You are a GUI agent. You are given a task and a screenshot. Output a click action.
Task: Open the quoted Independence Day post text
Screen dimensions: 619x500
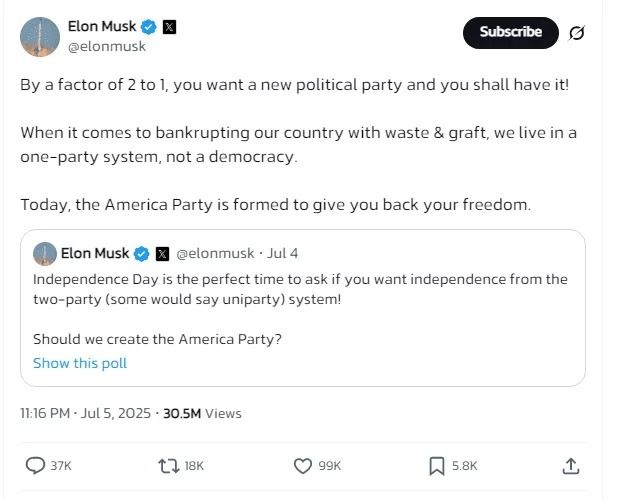pyautogui.click(x=300, y=288)
